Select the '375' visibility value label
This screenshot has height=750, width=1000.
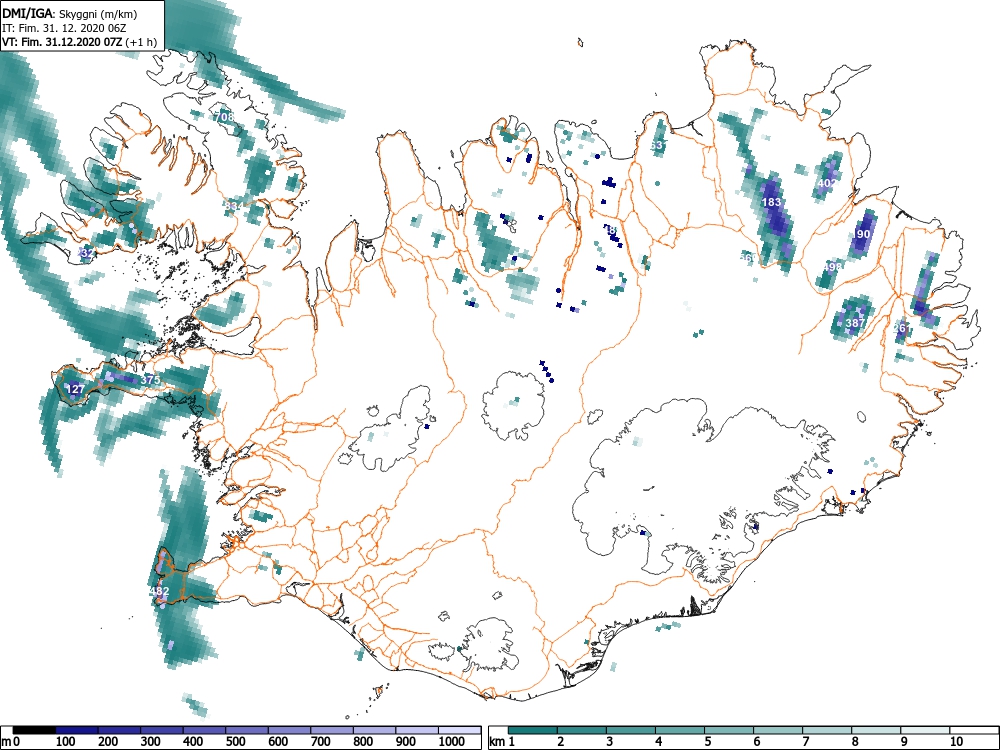point(151,380)
